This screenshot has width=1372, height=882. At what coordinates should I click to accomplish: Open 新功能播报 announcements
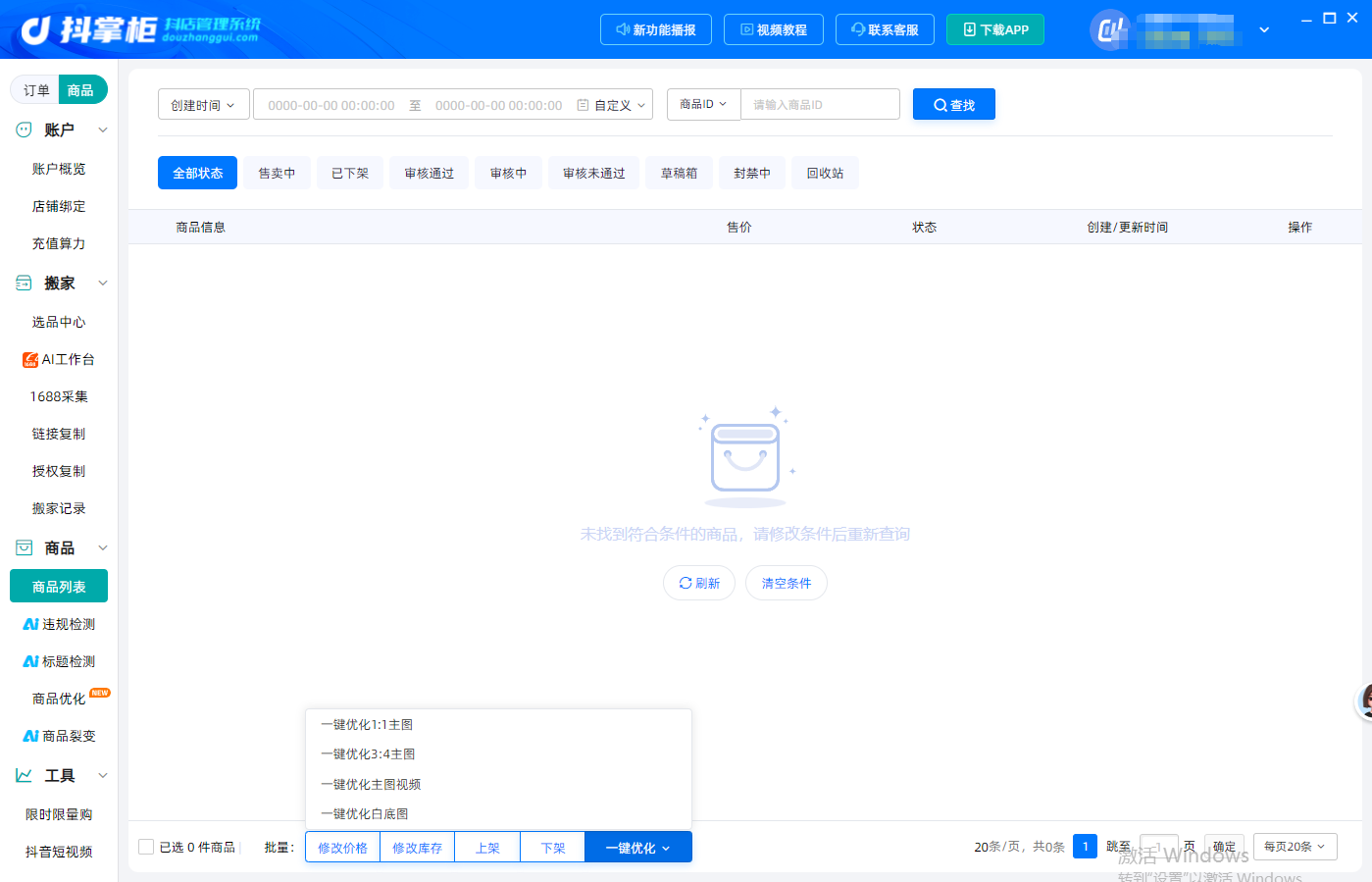point(656,29)
